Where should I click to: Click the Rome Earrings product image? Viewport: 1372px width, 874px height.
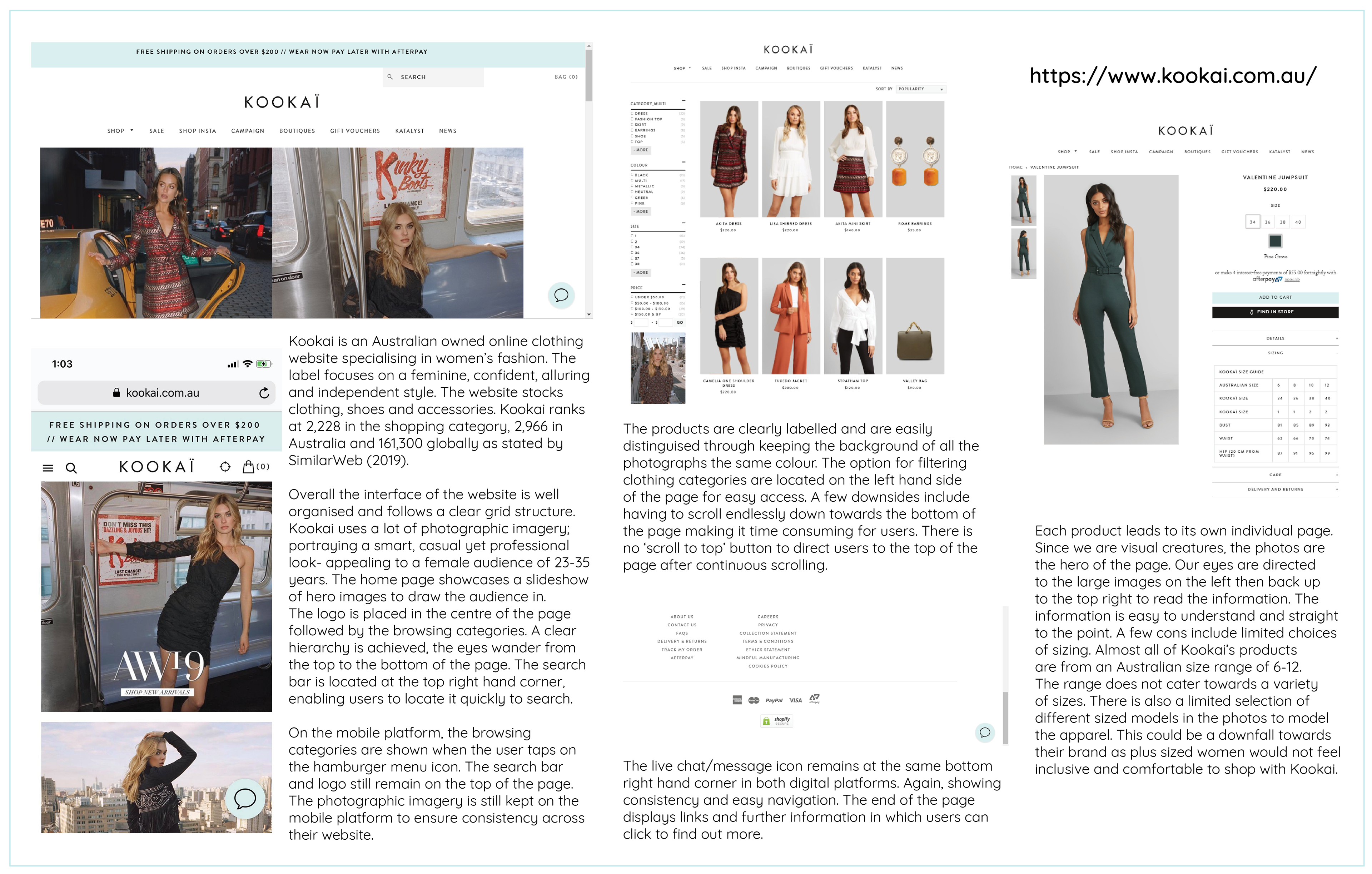(x=914, y=159)
